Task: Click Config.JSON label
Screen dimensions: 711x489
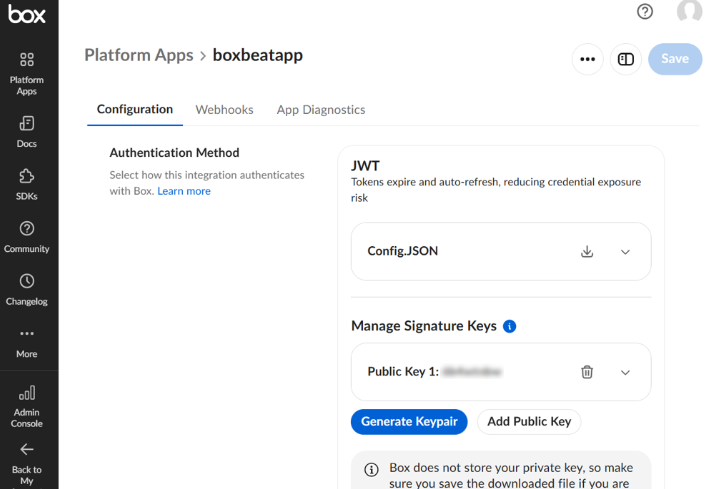Action: point(403,251)
